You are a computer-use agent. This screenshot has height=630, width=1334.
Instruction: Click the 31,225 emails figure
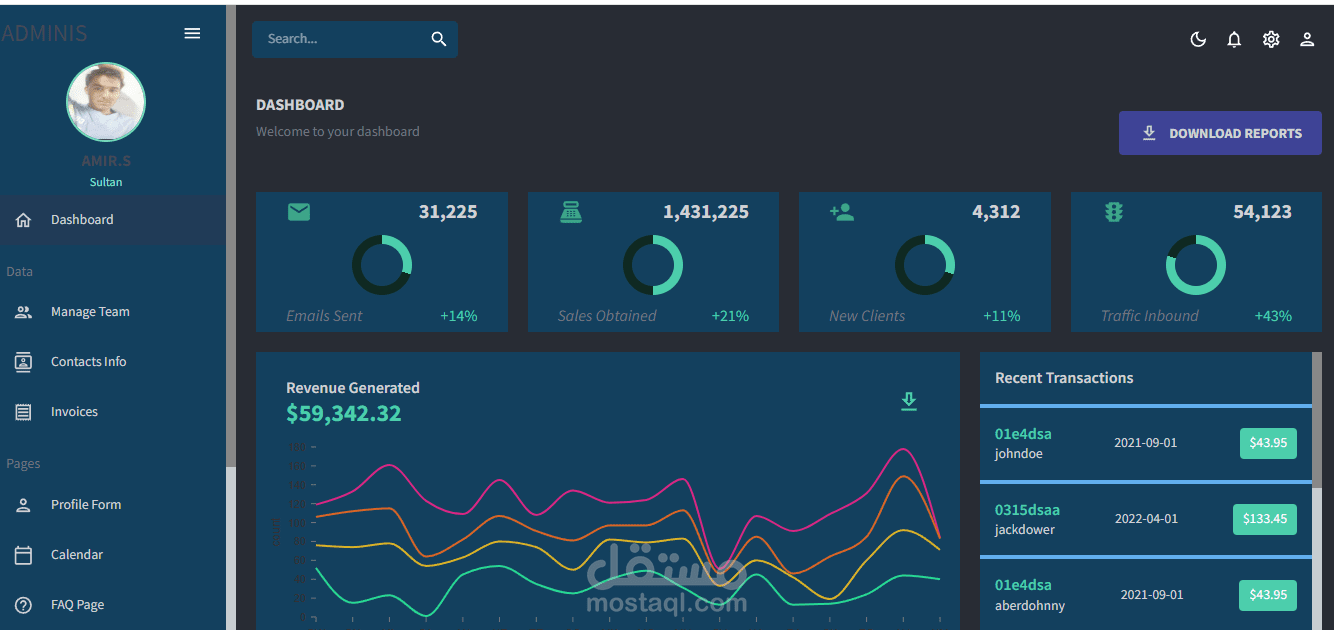pyautogui.click(x=448, y=212)
